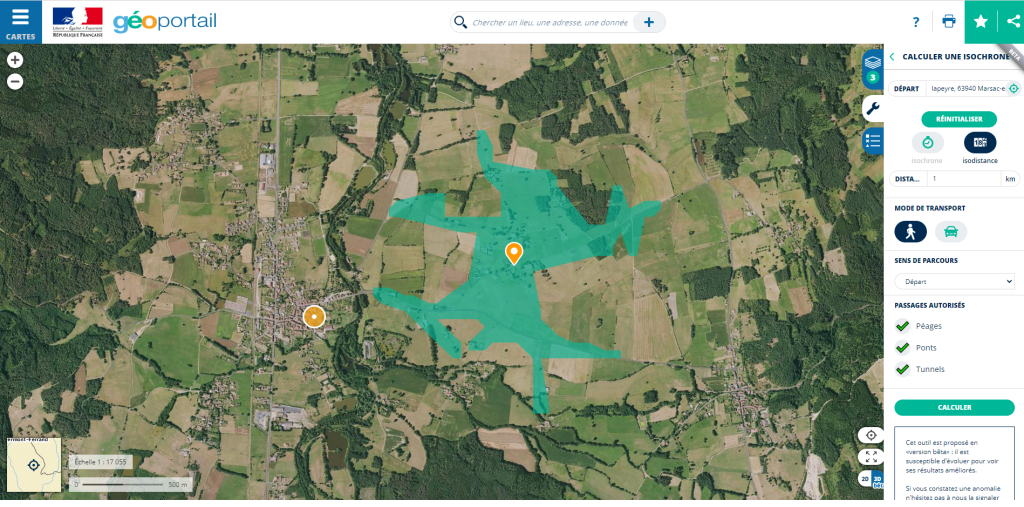Image resolution: width=1024 pixels, height=507 pixels.
Task: Show the map legend list icon
Action: 872,141
